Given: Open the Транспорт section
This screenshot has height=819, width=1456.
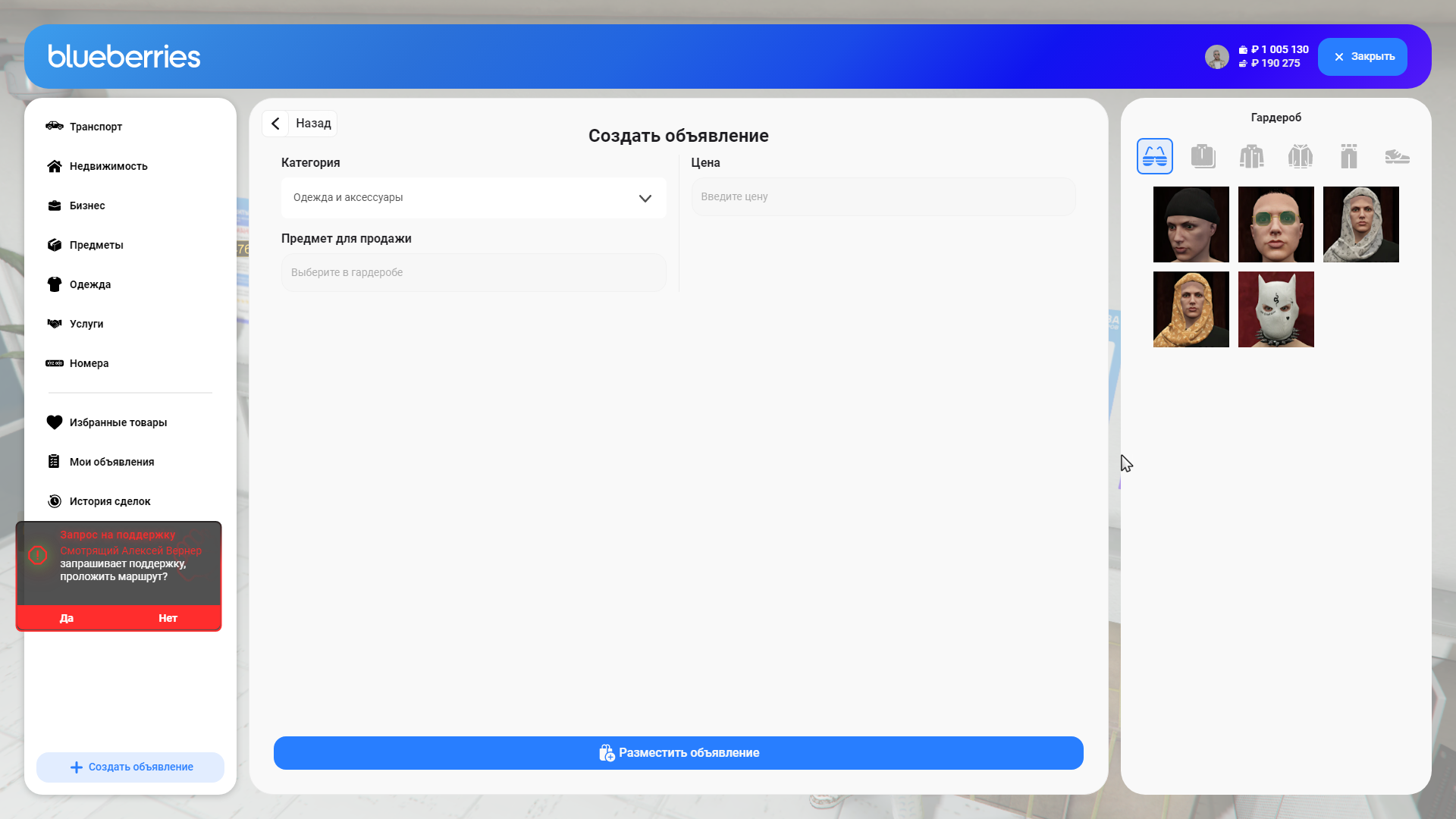Looking at the screenshot, I should (x=96, y=127).
